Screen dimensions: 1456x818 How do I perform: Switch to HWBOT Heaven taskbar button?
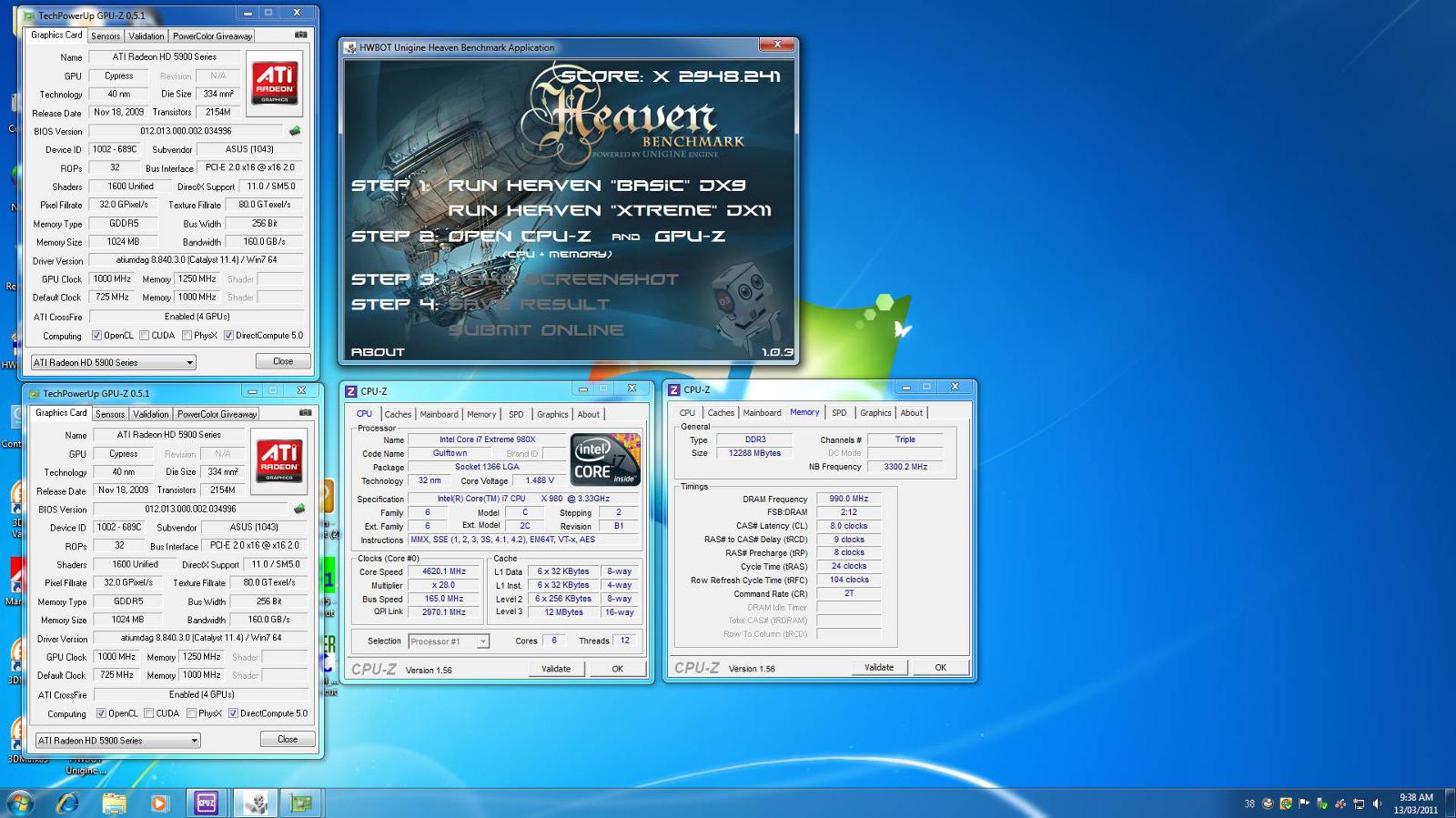point(256,803)
